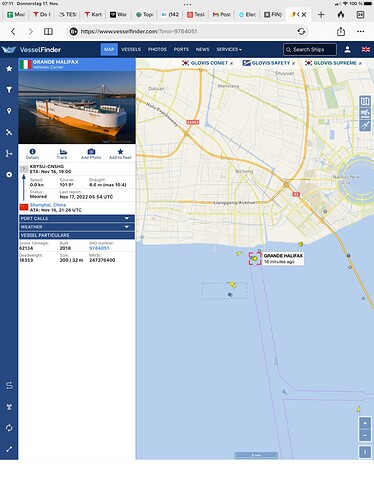This screenshot has width=374, height=500.
Task: Focus the Search Ships field
Action: (310, 50)
